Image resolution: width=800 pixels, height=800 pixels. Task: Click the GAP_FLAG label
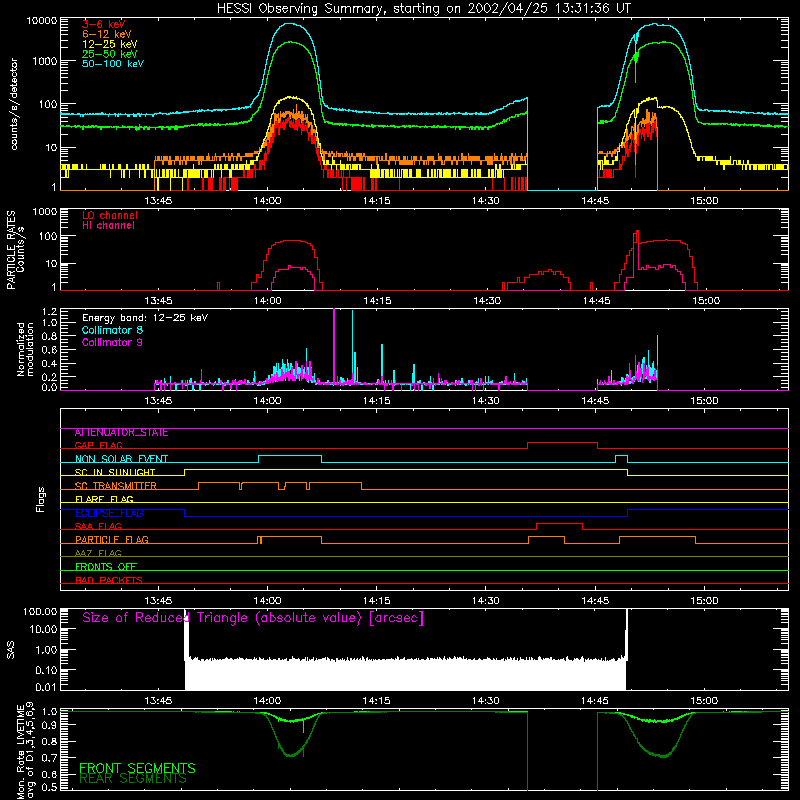click(x=98, y=445)
